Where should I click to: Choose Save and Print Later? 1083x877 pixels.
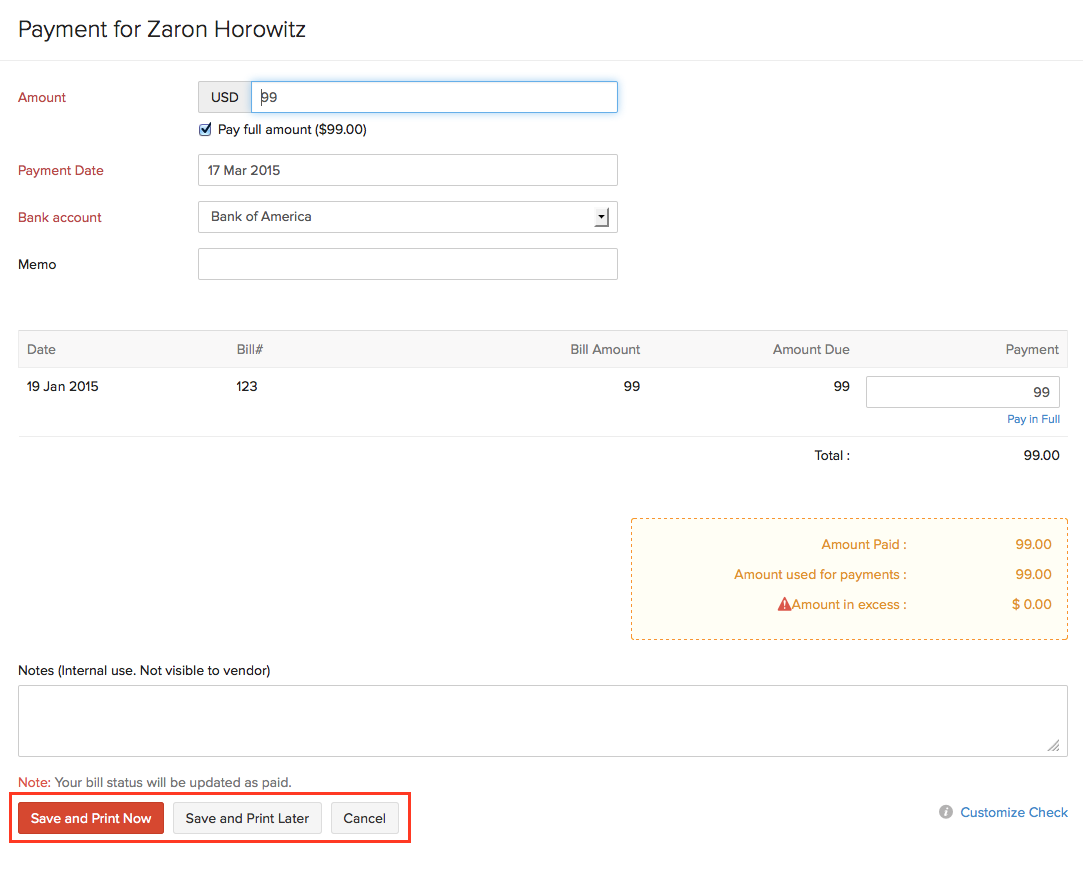coord(247,818)
